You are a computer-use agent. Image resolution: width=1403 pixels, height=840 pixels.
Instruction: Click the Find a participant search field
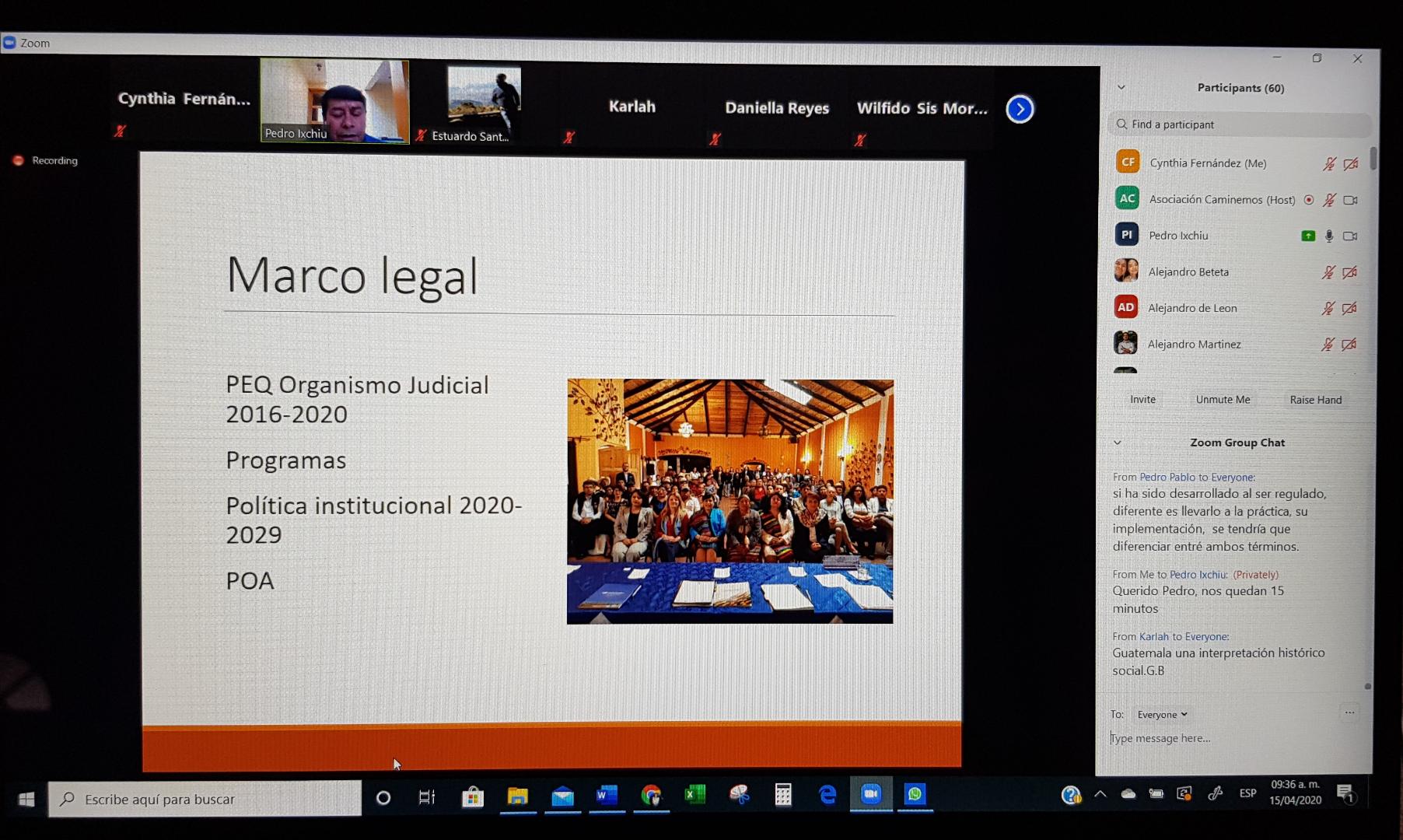tap(1240, 124)
